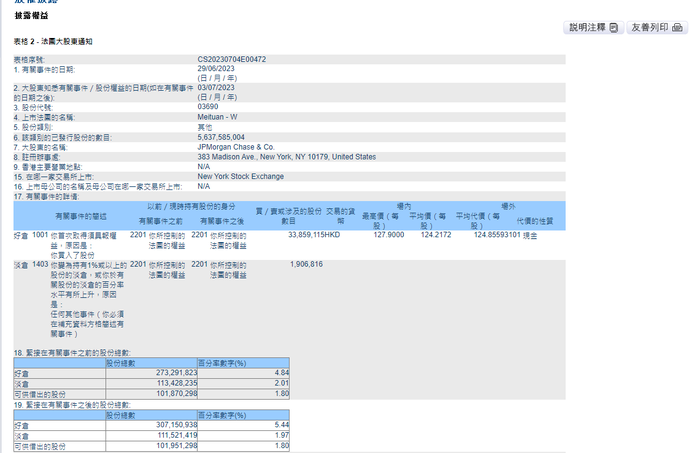
Task: Click section 19 heading 緊接在有關事件之後的股份總數
Action: 72,405
